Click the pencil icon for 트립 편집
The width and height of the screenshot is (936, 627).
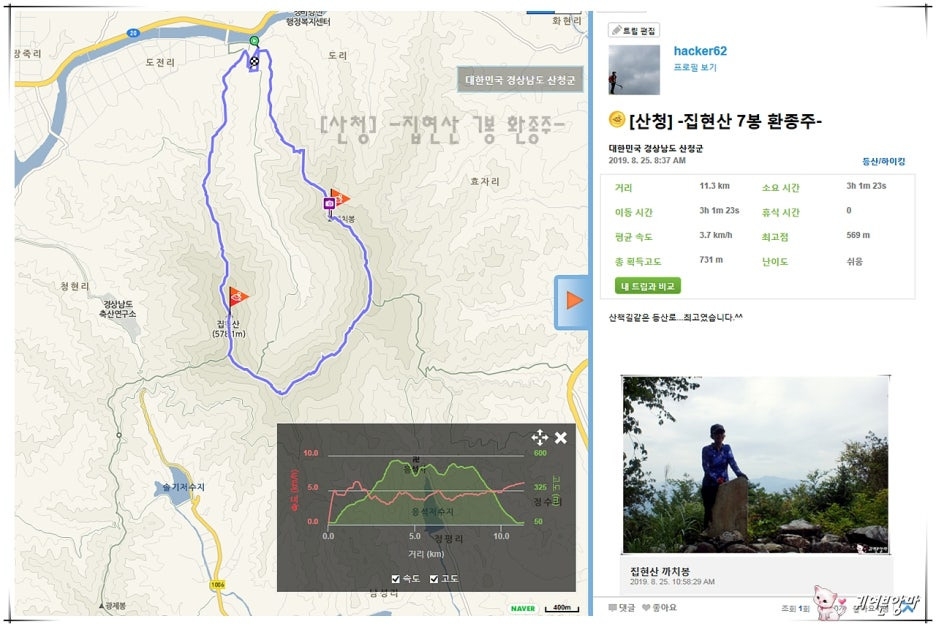tap(617, 30)
